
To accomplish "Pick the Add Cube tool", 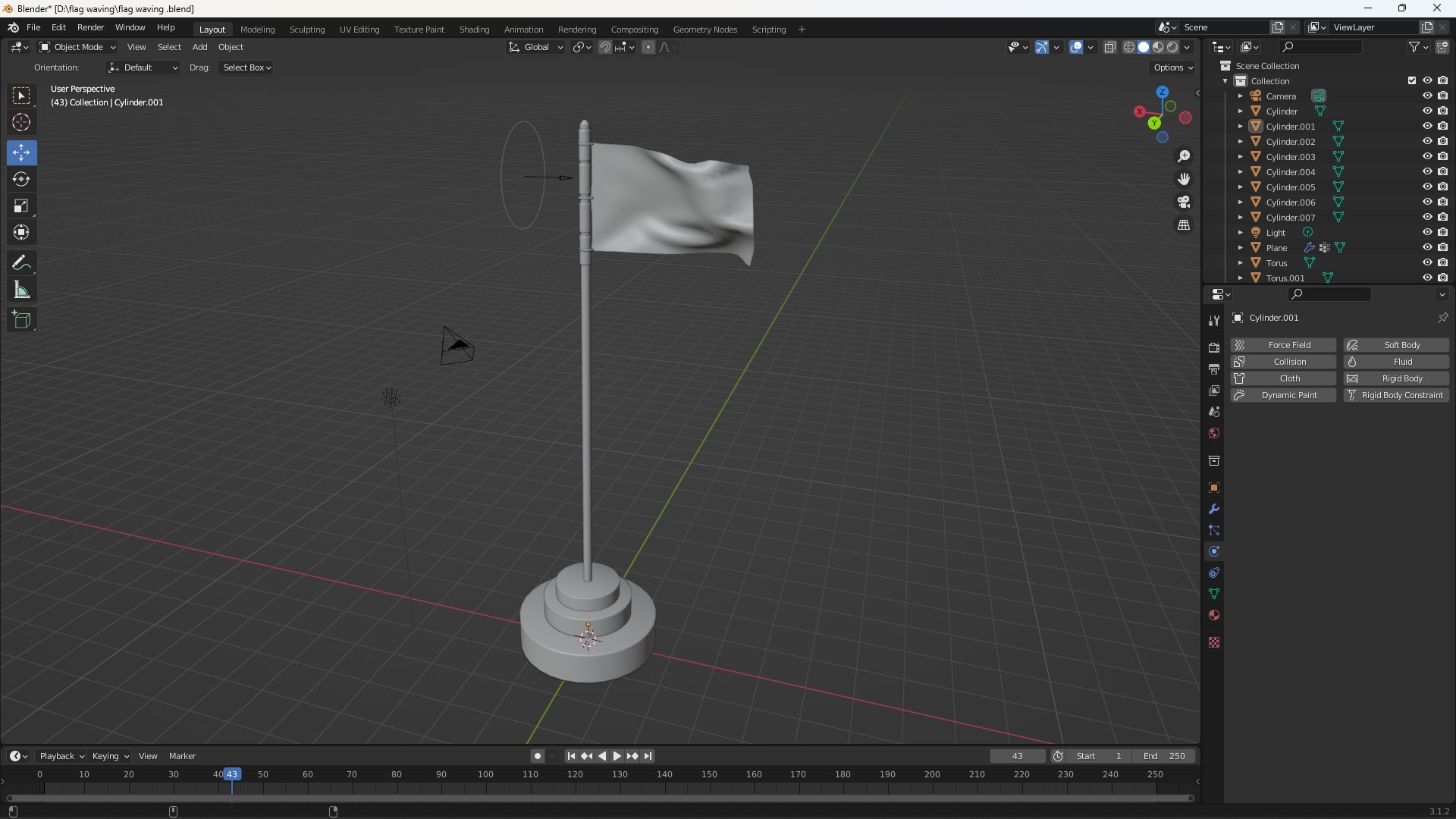I will click(21, 320).
